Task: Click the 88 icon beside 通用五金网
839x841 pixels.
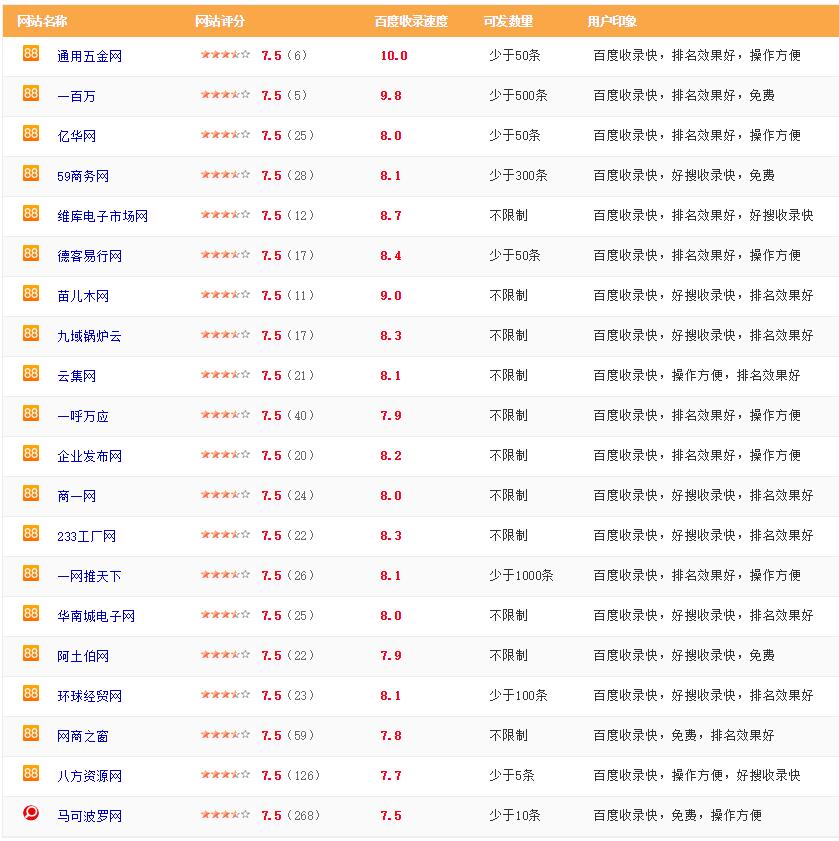Action: (31, 53)
